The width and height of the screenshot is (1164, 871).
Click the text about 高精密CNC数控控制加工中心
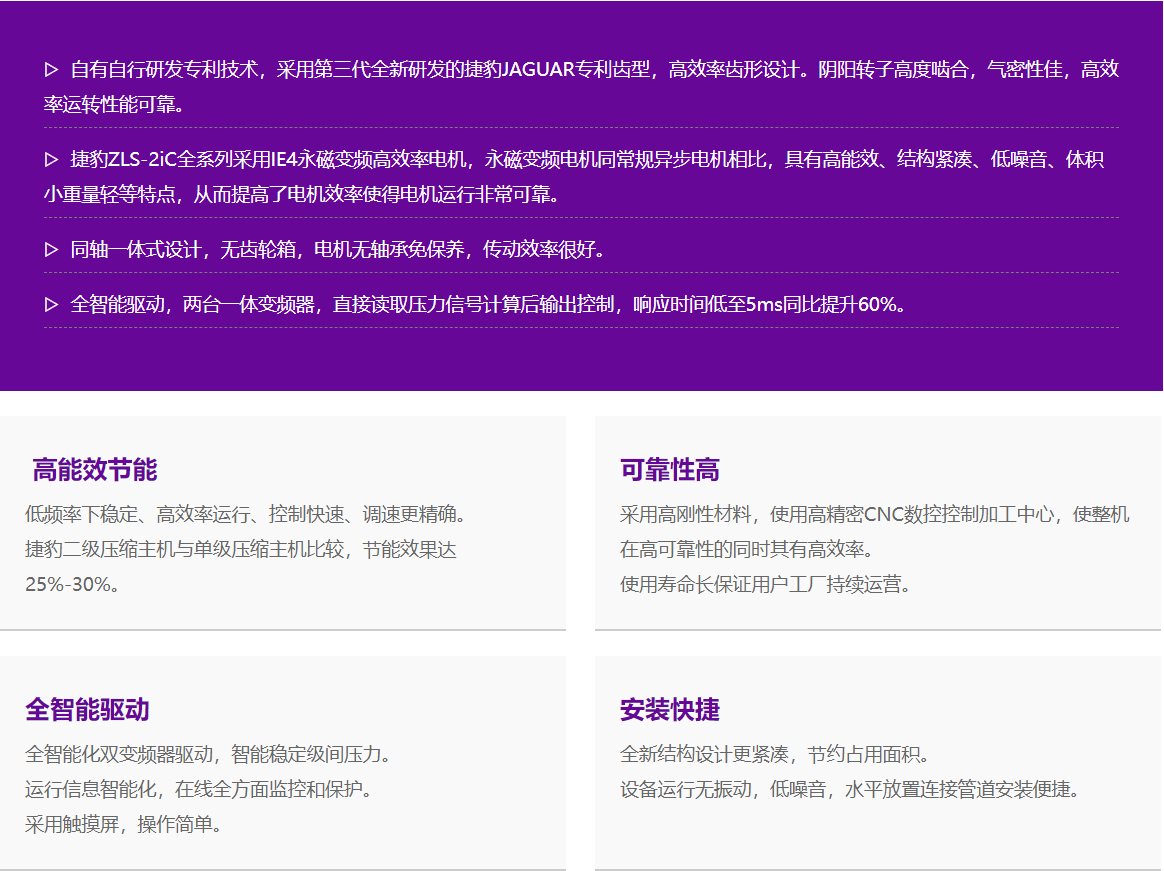point(873,515)
